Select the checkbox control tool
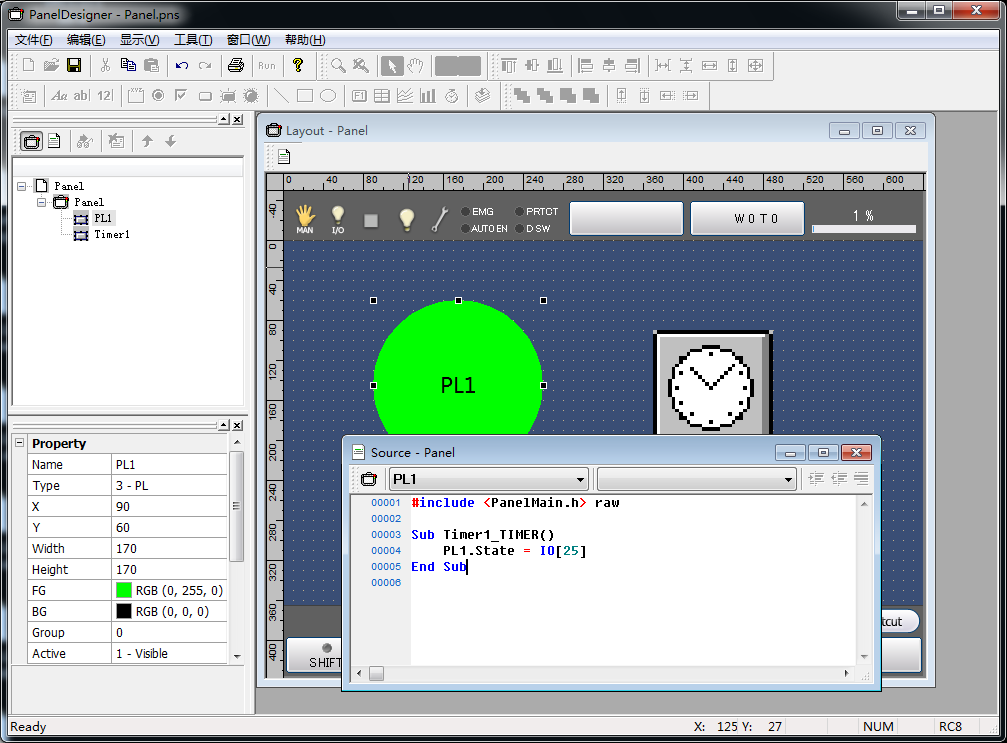 pos(181,96)
